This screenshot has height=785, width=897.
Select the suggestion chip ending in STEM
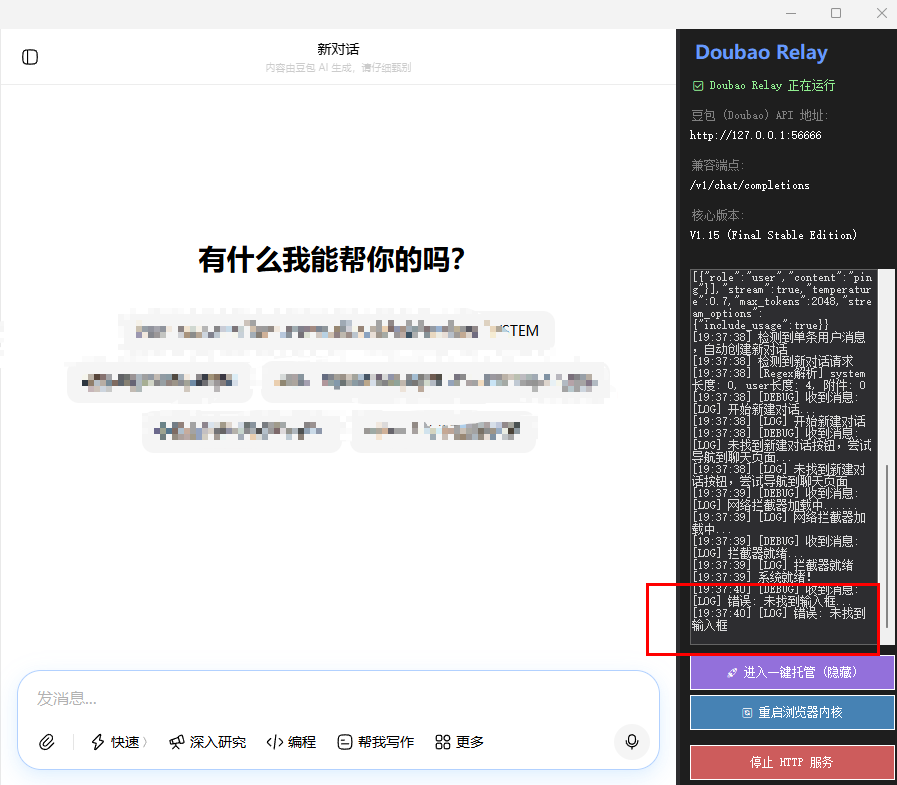click(x=335, y=331)
